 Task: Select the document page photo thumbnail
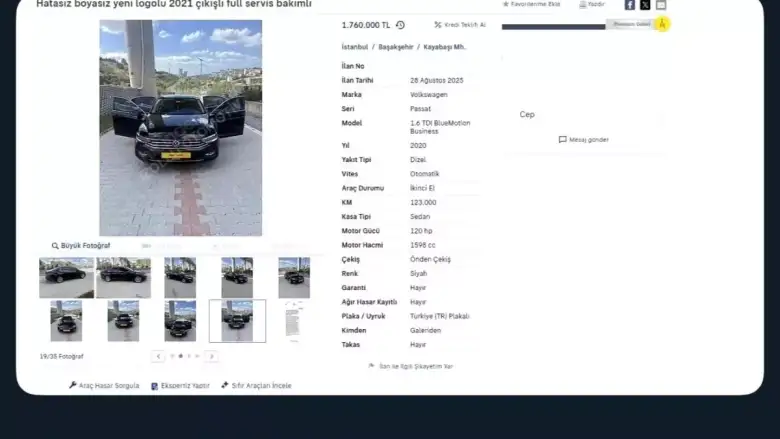293,321
